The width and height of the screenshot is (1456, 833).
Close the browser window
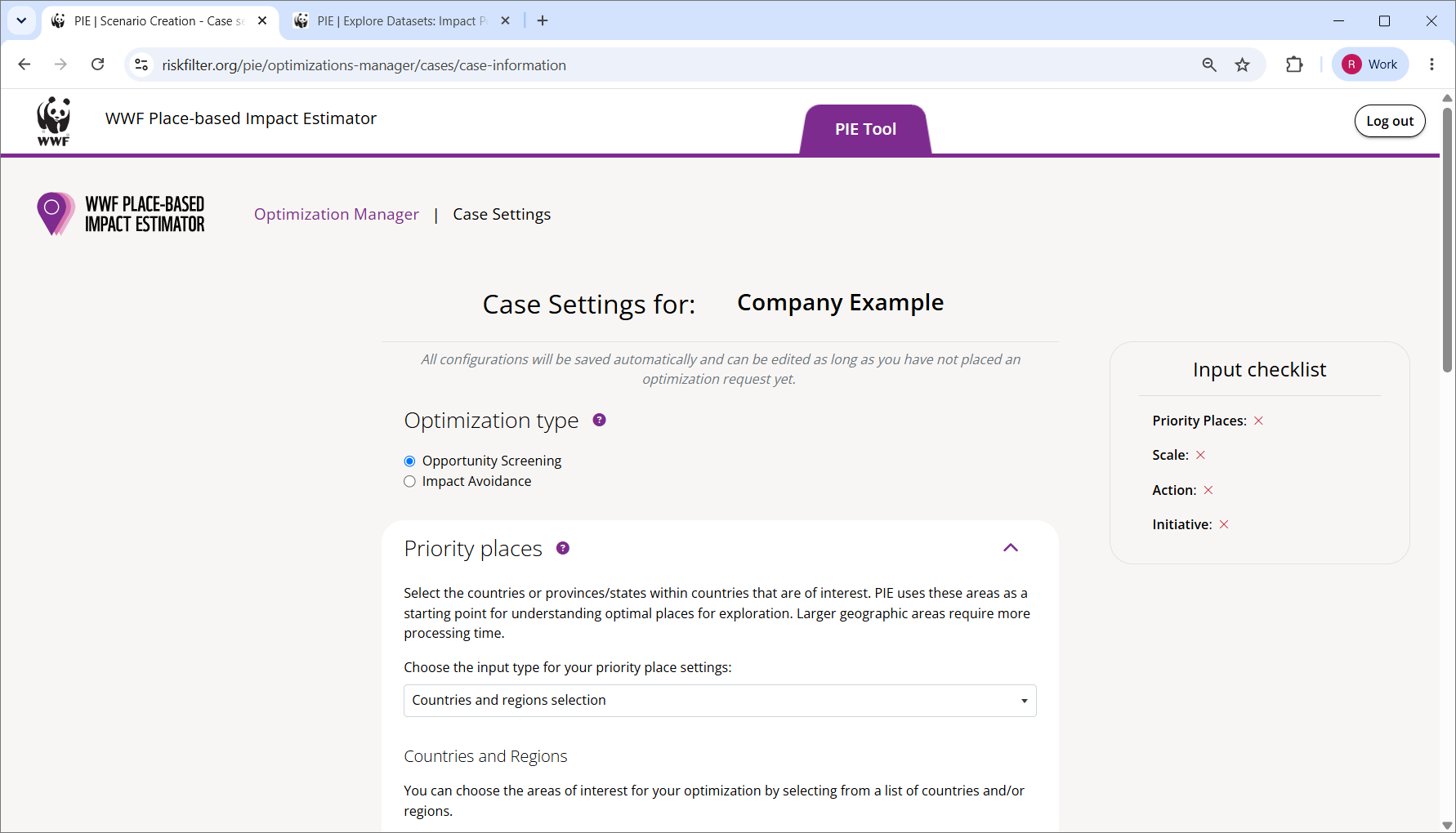tap(1431, 20)
